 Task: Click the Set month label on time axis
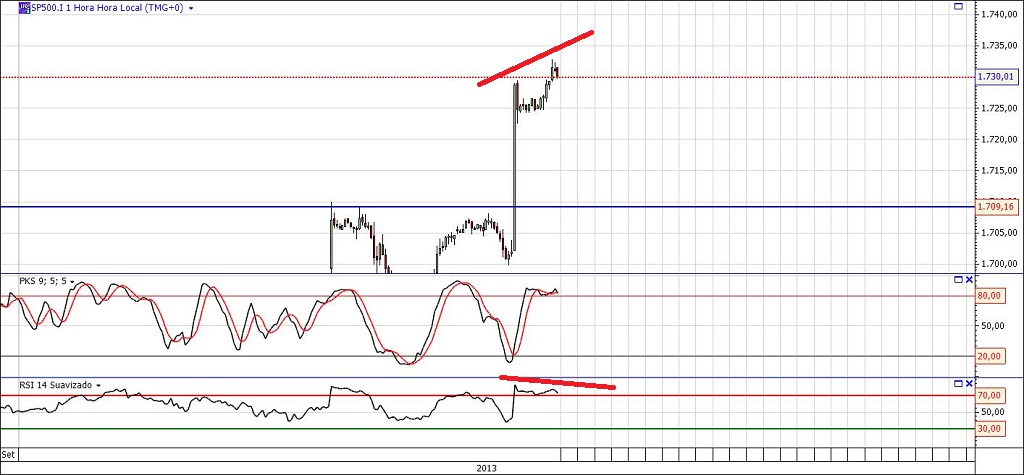(x=8, y=453)
